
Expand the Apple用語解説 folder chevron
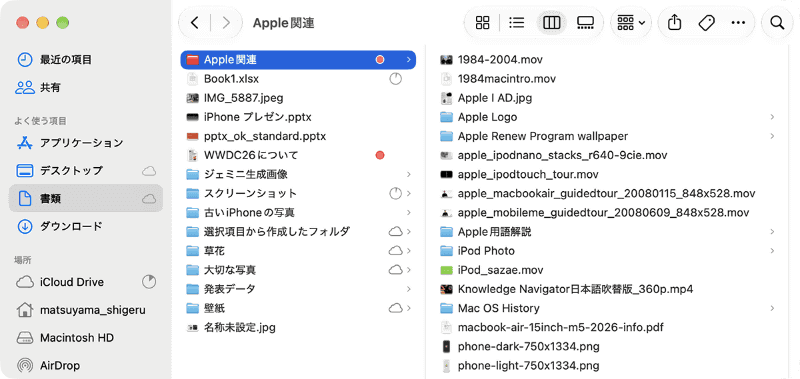772,232
